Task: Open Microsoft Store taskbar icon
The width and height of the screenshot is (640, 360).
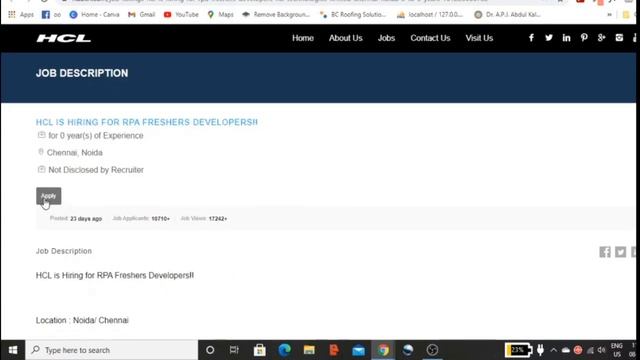Action: click(x=260, y=350)
